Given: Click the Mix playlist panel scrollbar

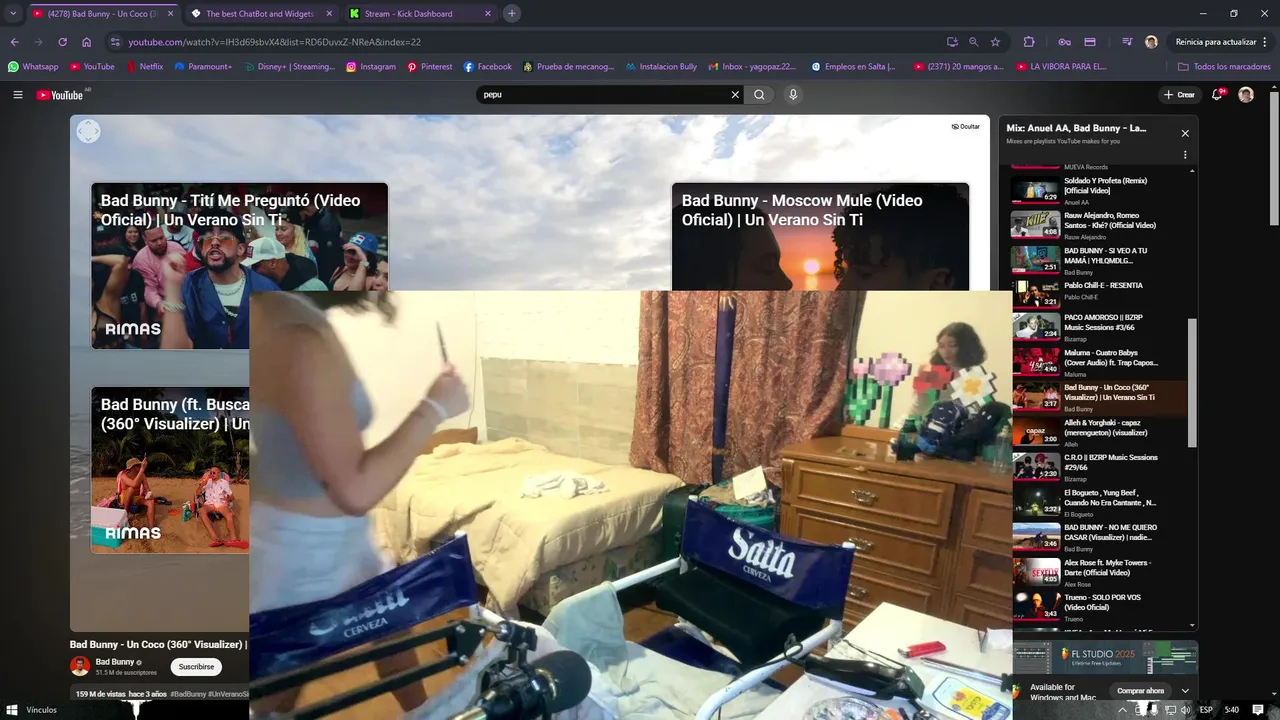Looking at the screenshot, I should click(x=1191, y=383).
